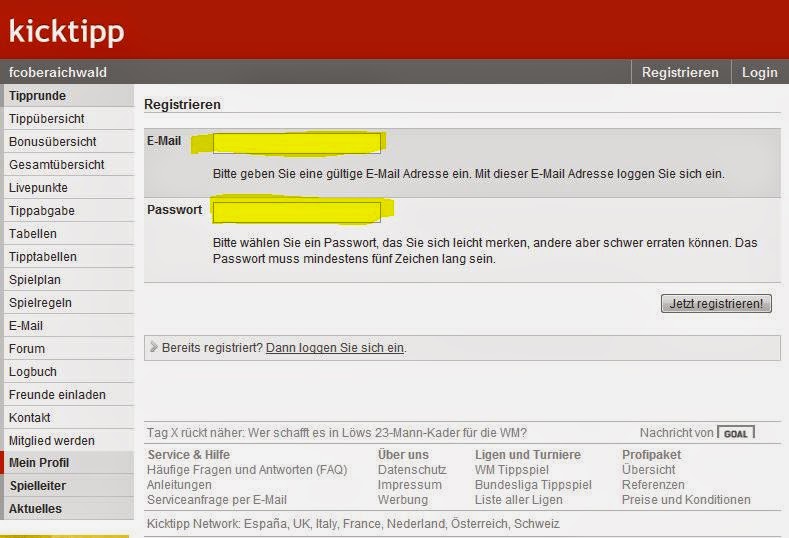
Task: Switch to the France network site
Action: coord(360,524)
